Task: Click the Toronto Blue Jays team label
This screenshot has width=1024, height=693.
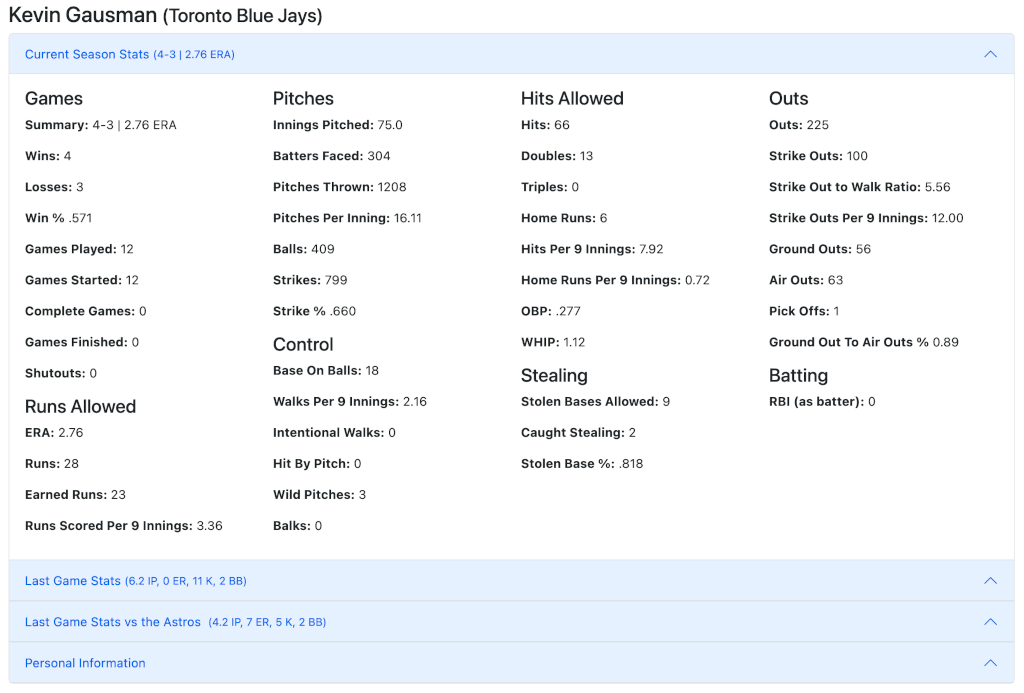Action: click(x=240, y=16)
